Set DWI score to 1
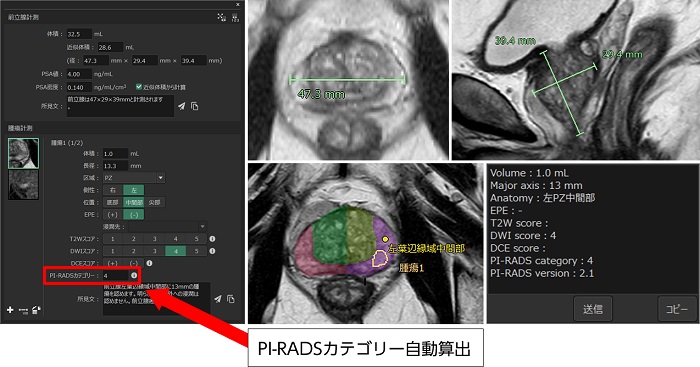Image resolution: width=700 pixels, height=367 pixels. tap(113, 251)
